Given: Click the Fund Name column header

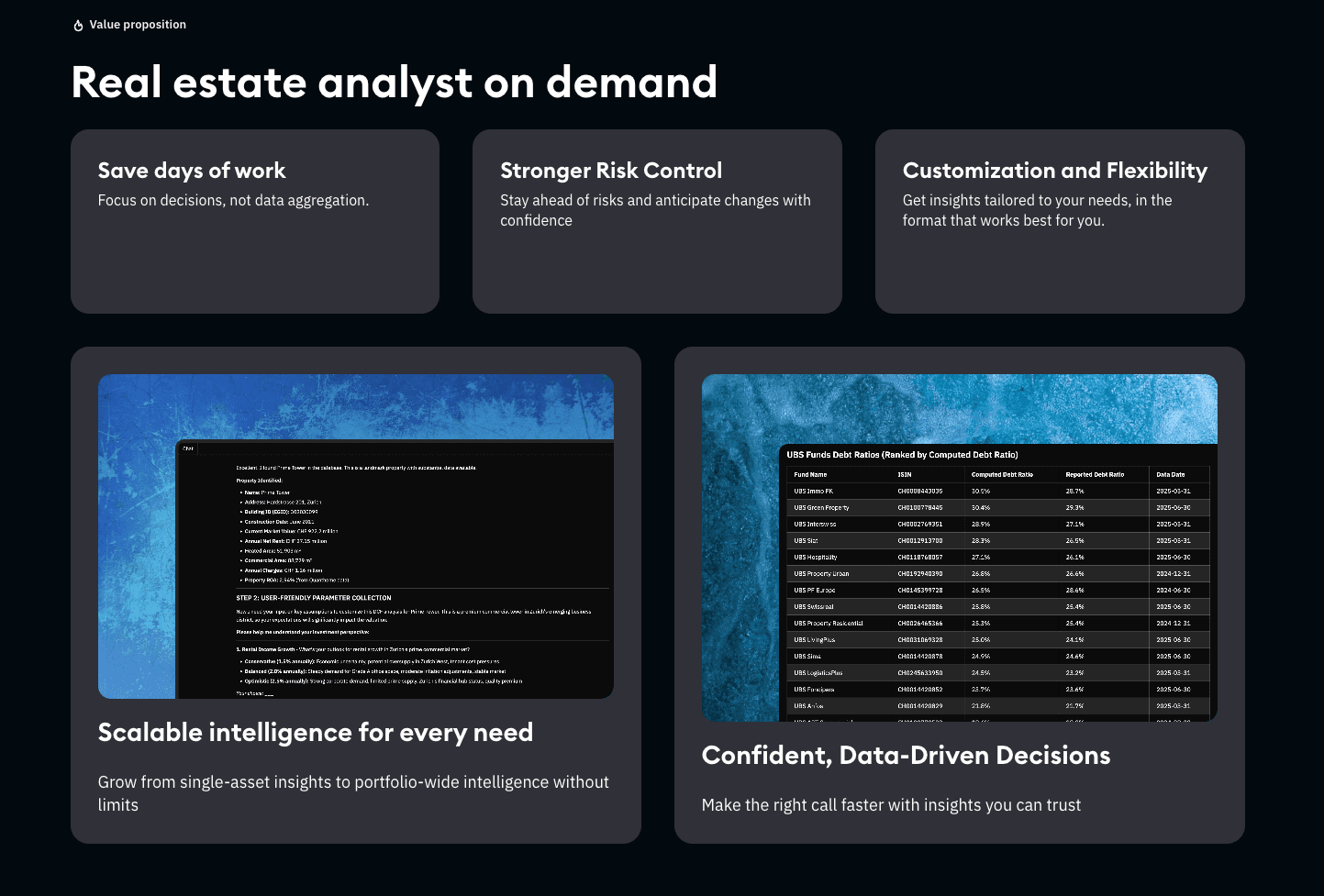Looking at the screenshot, I should click(x=811, y=474).
